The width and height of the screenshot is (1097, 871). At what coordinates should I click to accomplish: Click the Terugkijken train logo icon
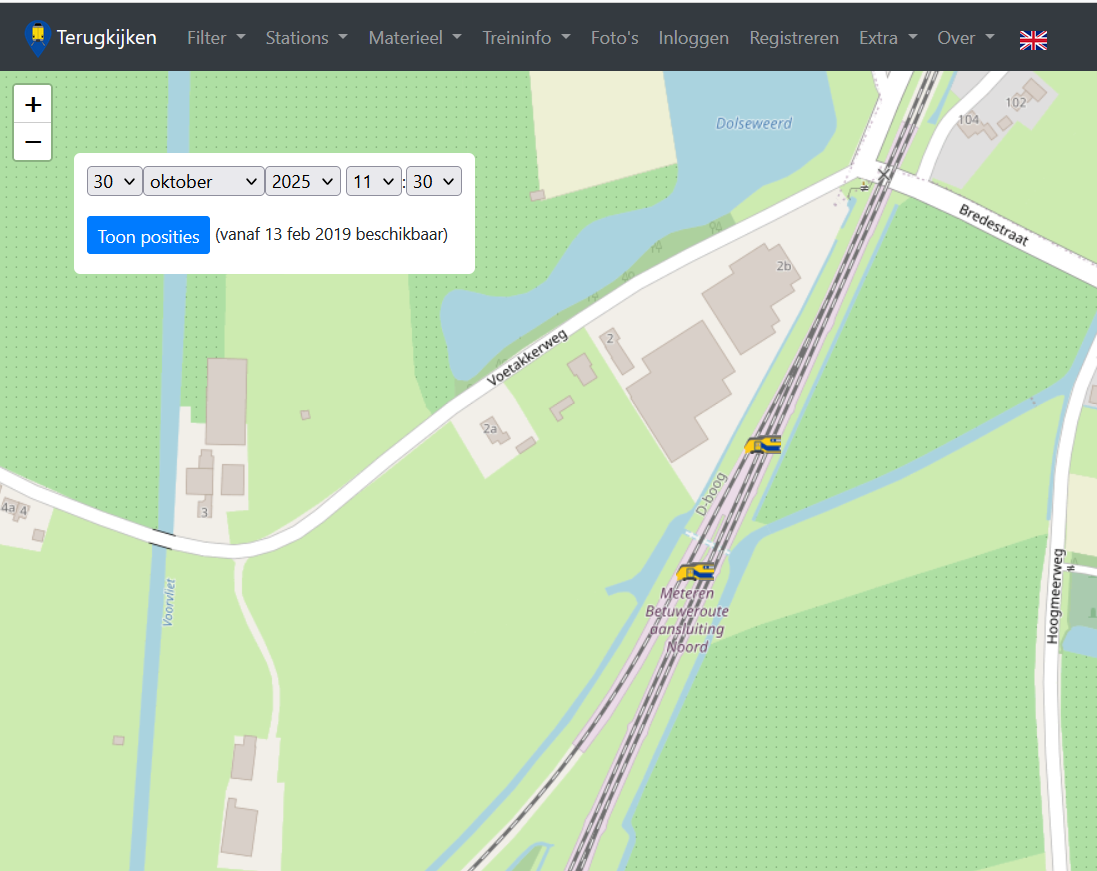pos(38,38)
